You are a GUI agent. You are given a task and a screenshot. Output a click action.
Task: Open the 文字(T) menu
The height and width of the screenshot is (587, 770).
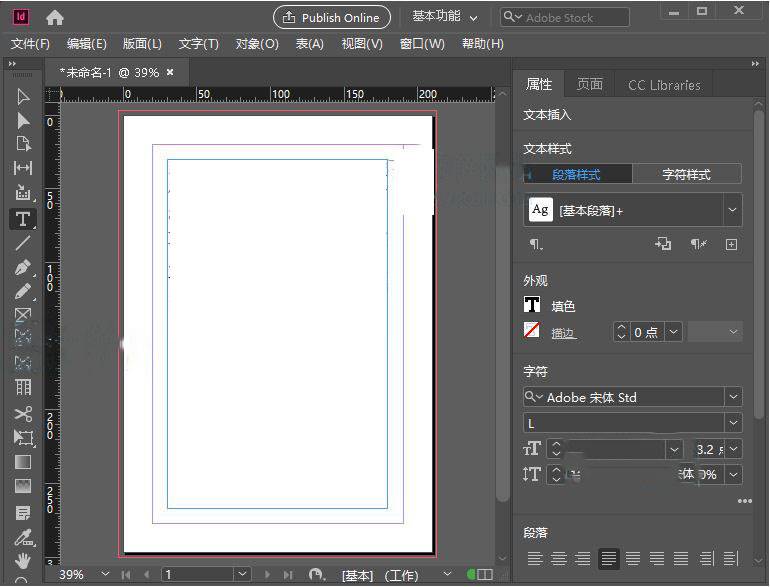[x=198, y=44]
